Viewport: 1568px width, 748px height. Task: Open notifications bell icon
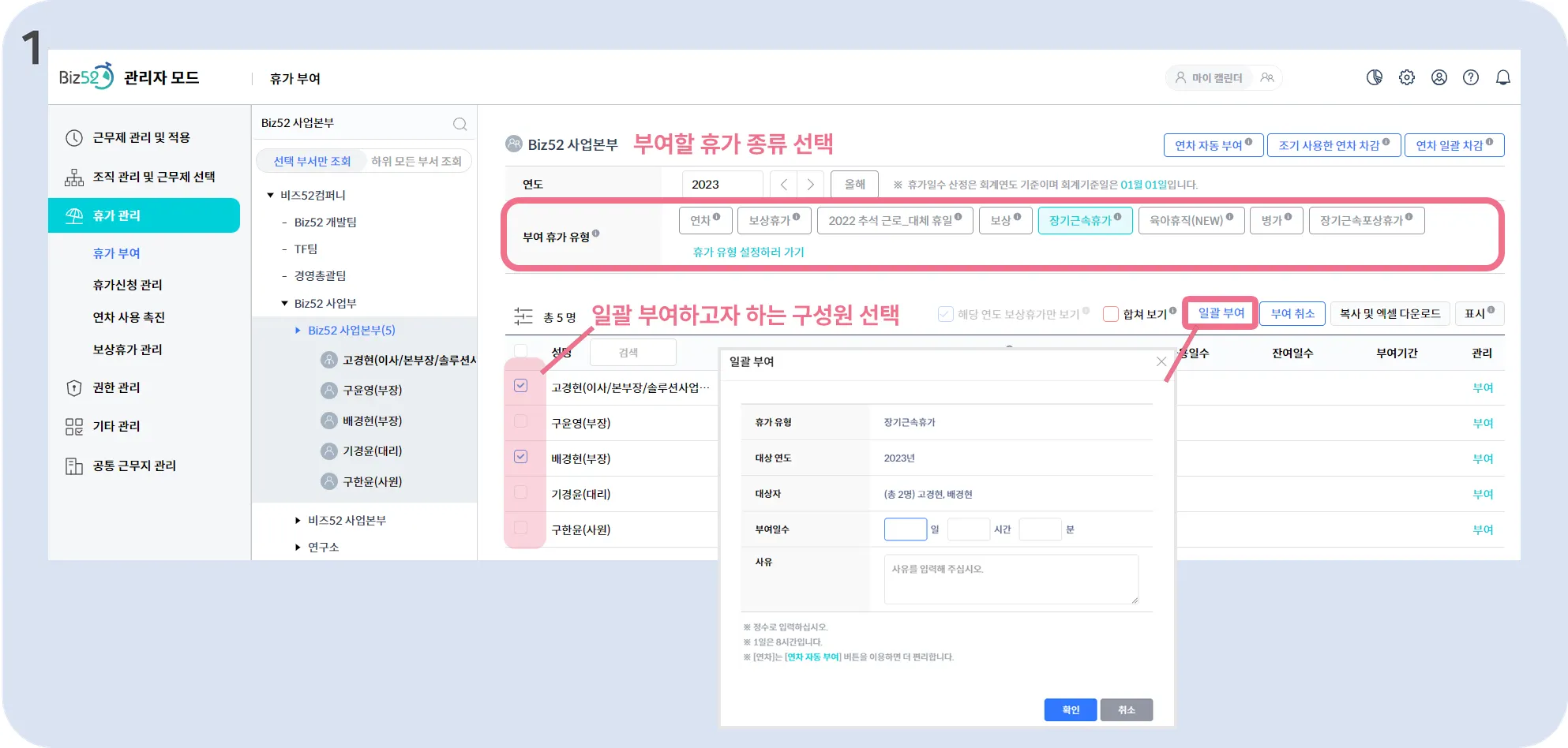1503,77
